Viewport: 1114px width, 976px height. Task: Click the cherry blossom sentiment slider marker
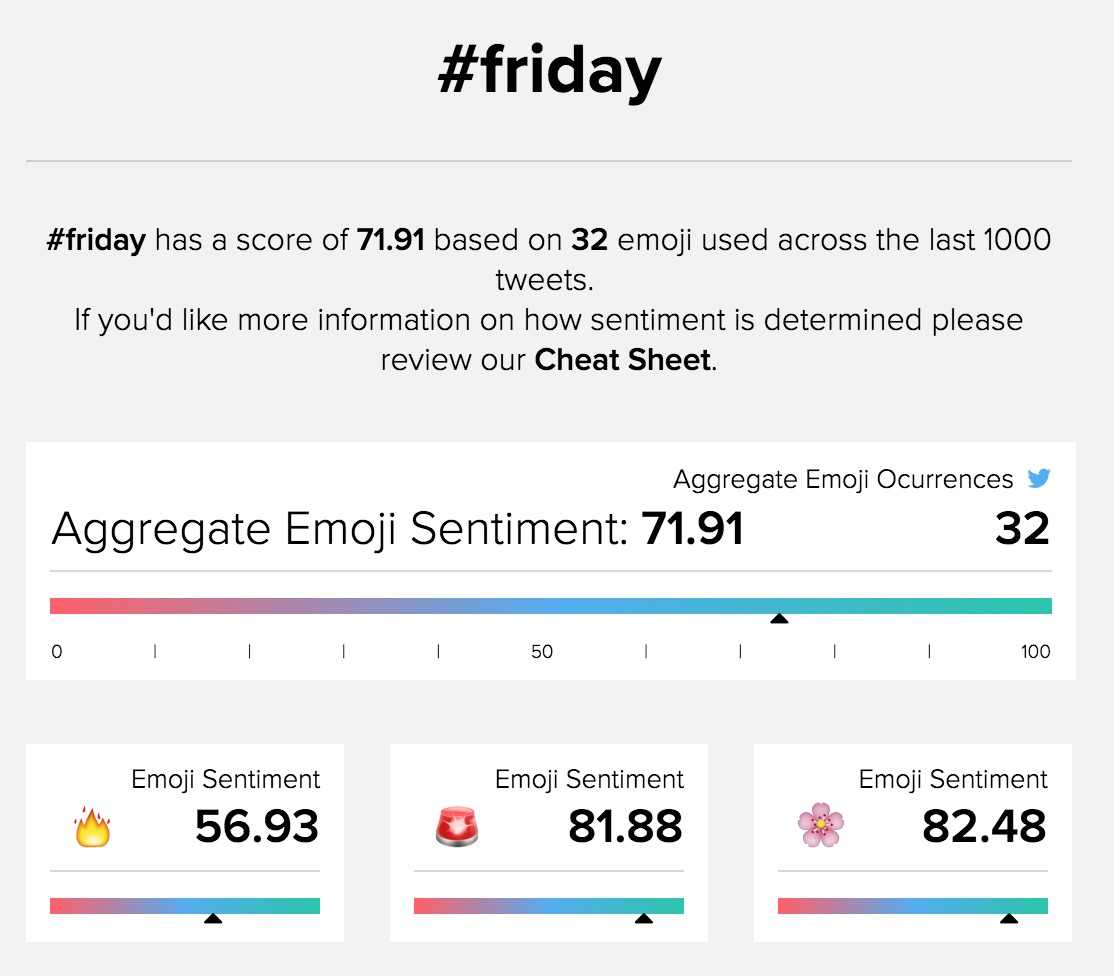[x=1009, y=918]
